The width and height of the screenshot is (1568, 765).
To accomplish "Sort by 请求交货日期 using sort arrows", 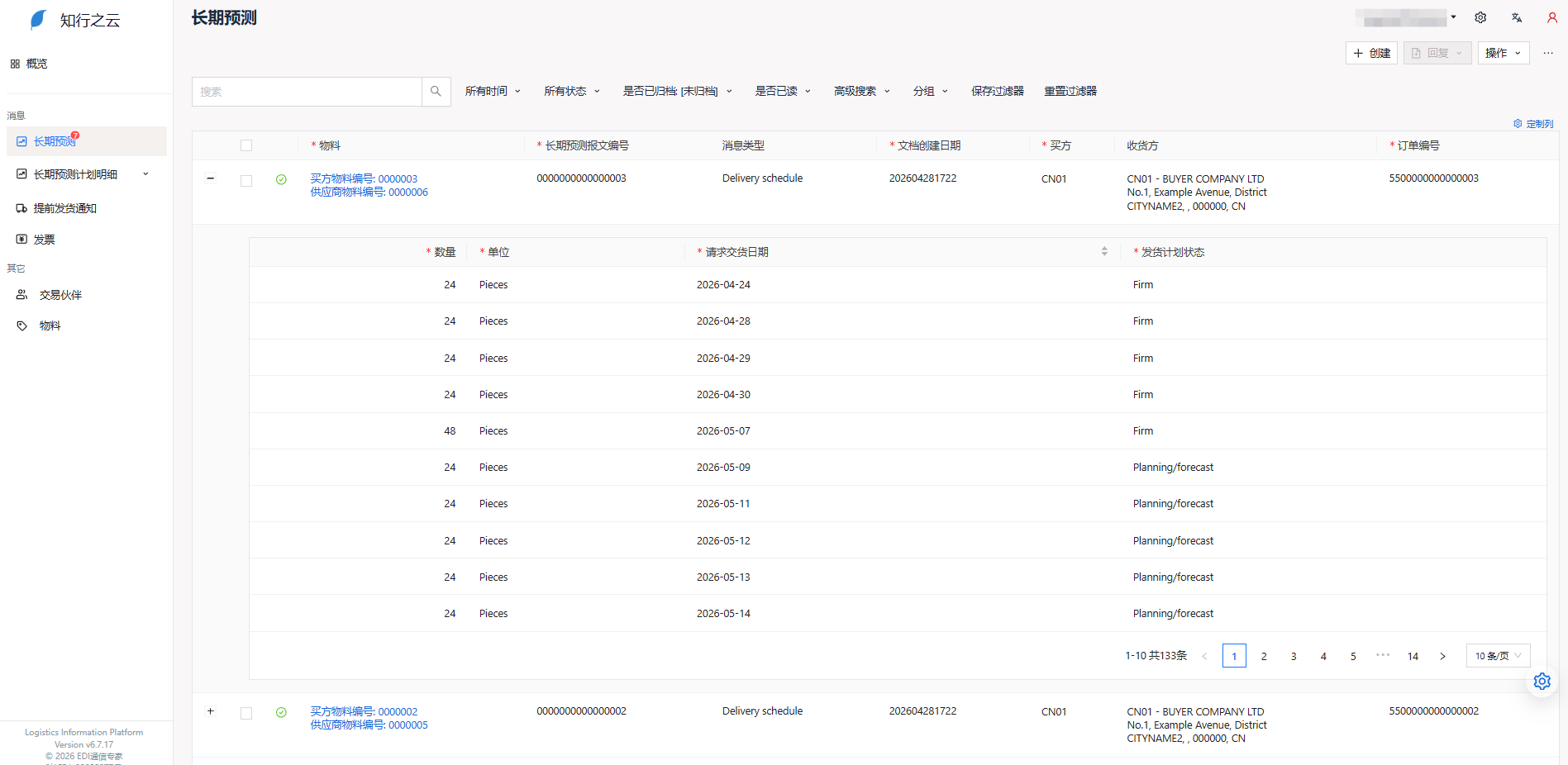I will (x=1104, y=251).
